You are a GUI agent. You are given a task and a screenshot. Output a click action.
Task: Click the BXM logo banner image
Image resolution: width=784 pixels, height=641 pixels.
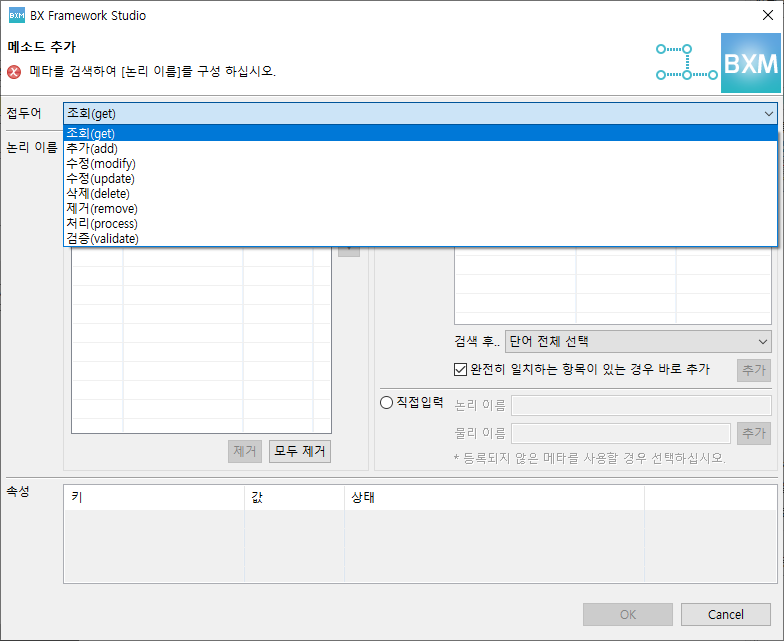750,63
